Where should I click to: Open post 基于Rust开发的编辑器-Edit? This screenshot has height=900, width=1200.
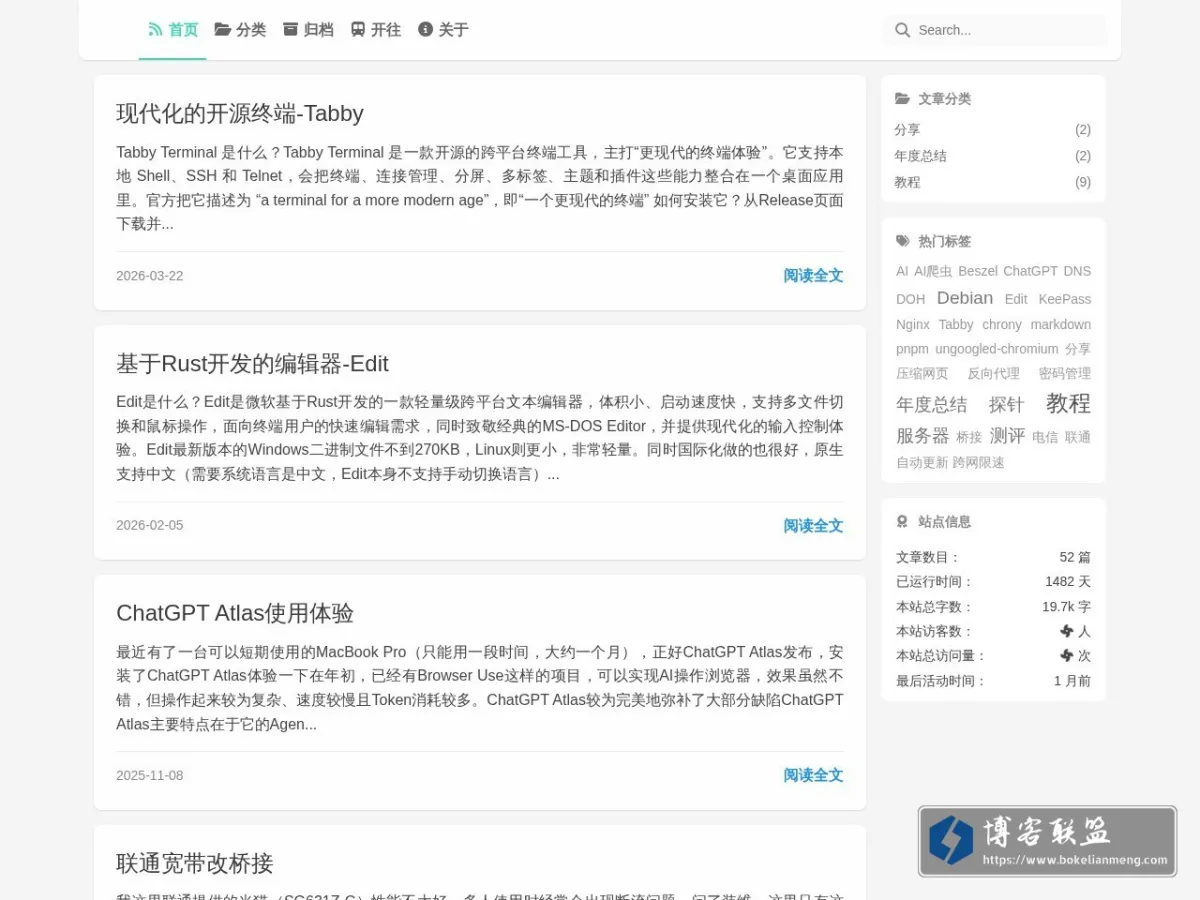pos(252,363)
